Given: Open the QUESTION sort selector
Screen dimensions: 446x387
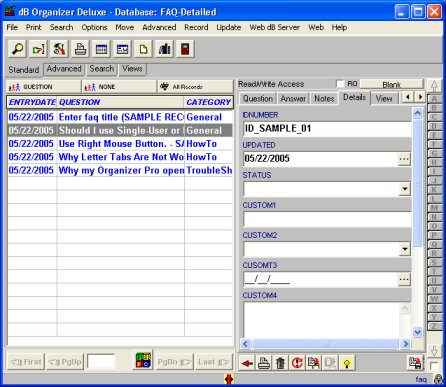Looking at the screenshot, I should (x=44, y=87).
